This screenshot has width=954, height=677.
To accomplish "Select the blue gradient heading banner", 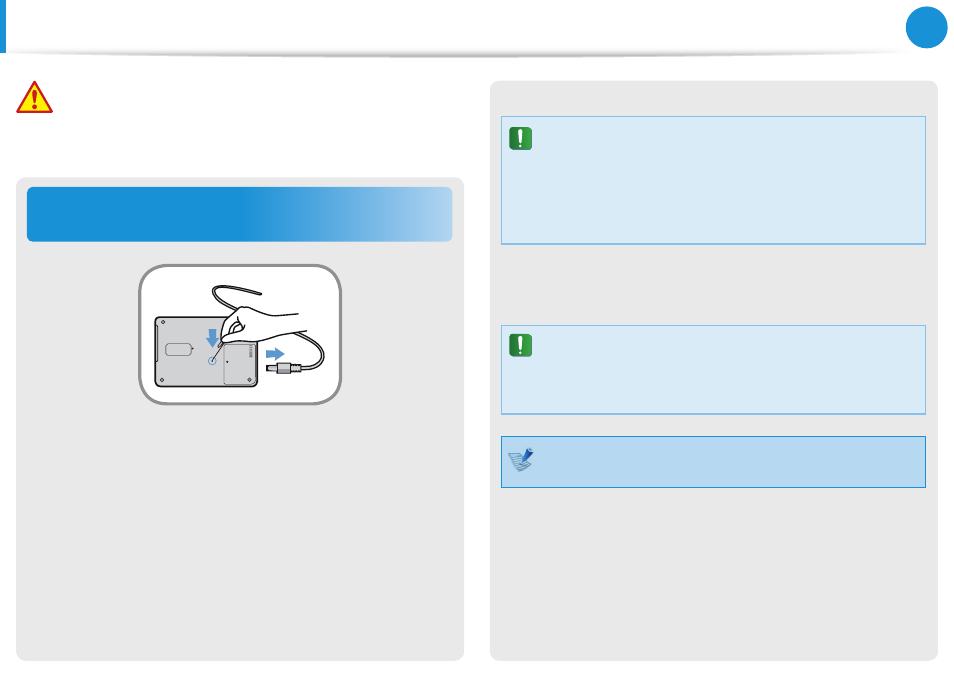I will (x=240, y=214).
